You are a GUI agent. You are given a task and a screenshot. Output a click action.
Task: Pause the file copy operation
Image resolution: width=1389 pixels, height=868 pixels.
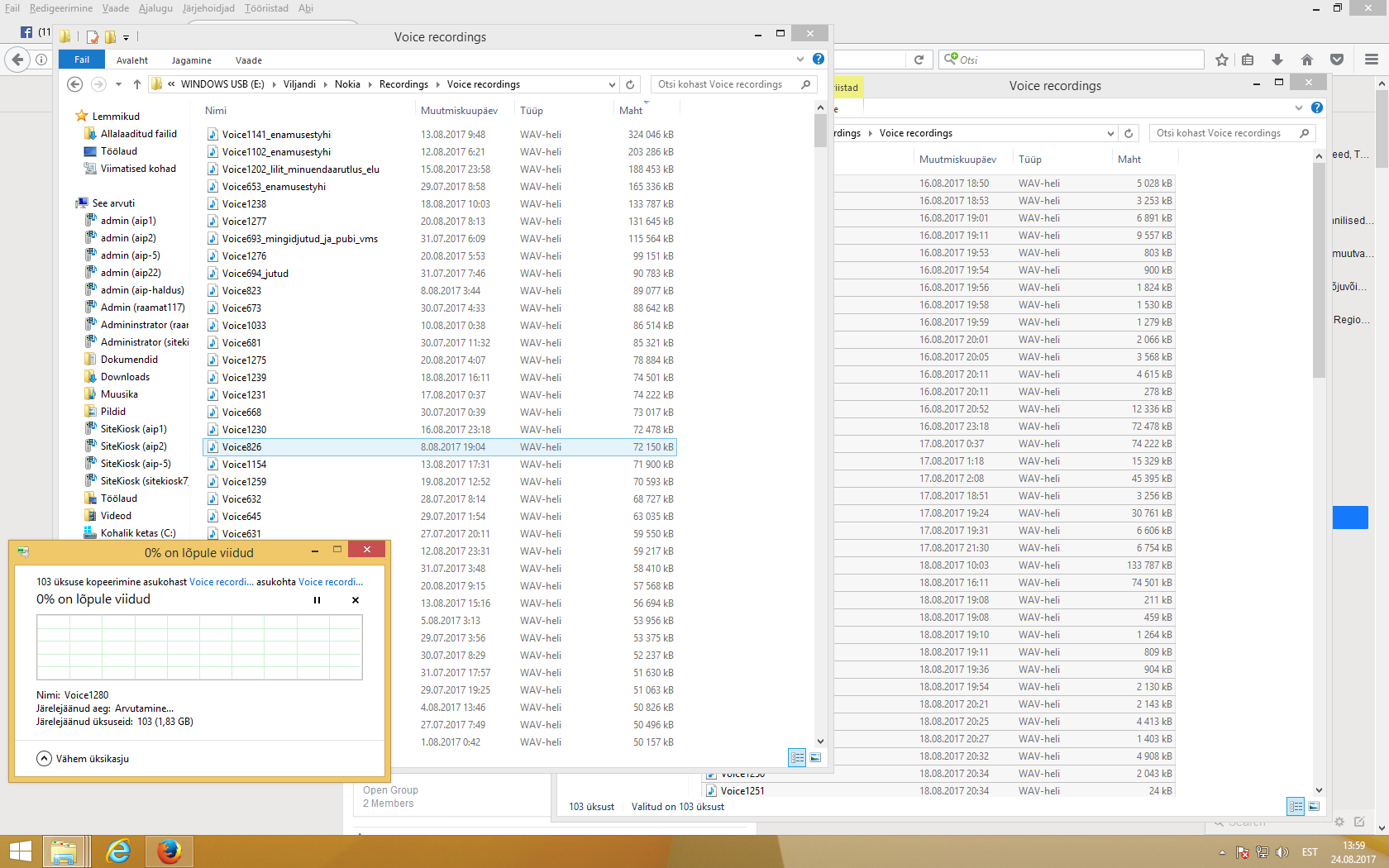point(317,600)
